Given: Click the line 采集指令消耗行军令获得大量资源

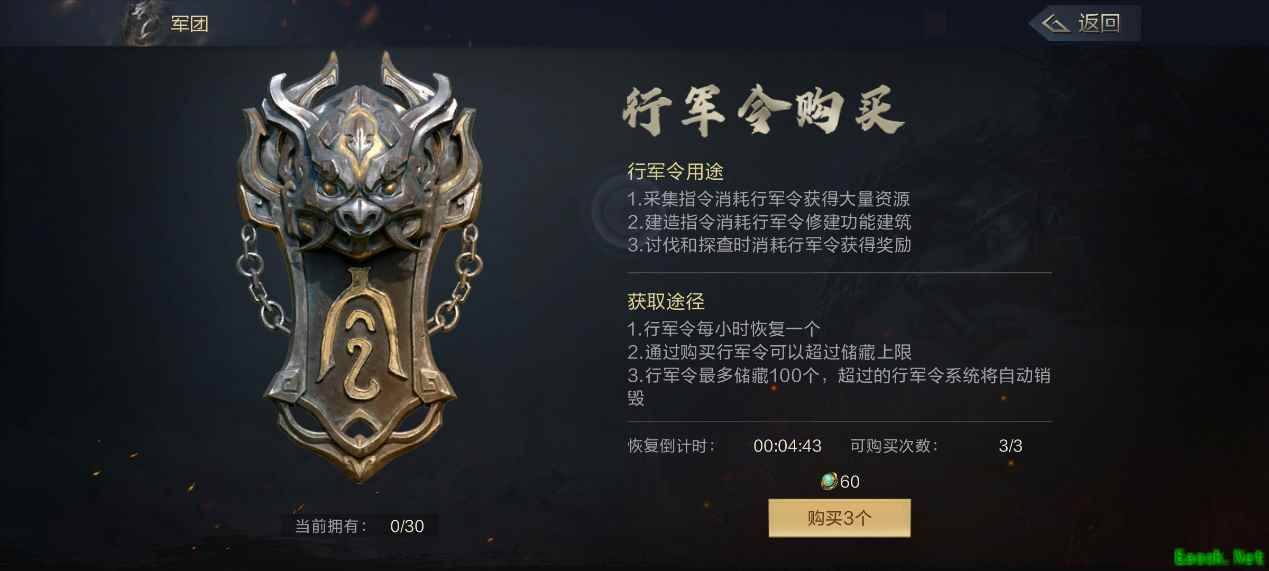Looking at the screenshot, I should click(768, 199).
